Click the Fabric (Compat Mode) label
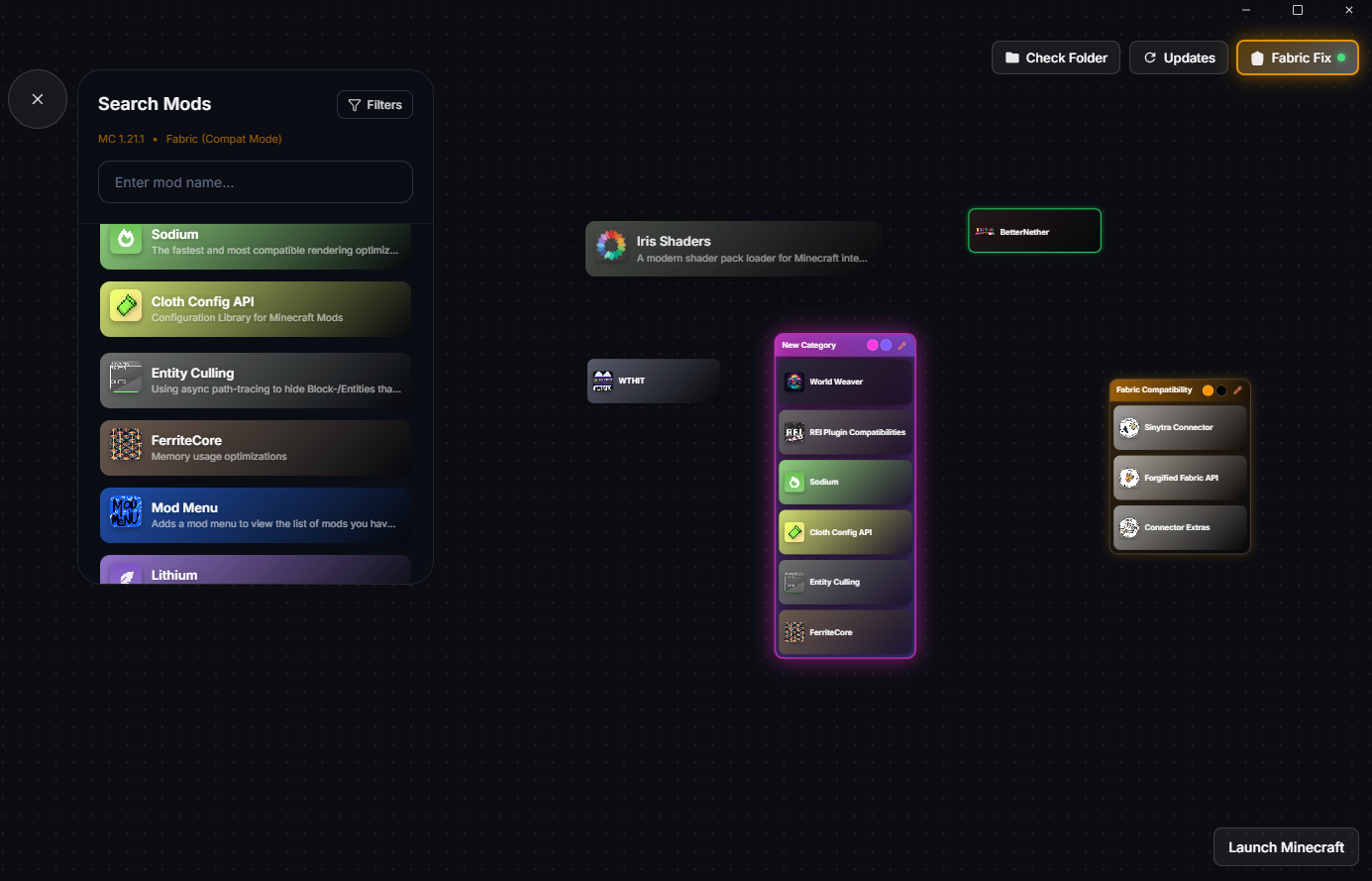The height and width of the screenshot is (881, 1372). [x=224, y=139]
